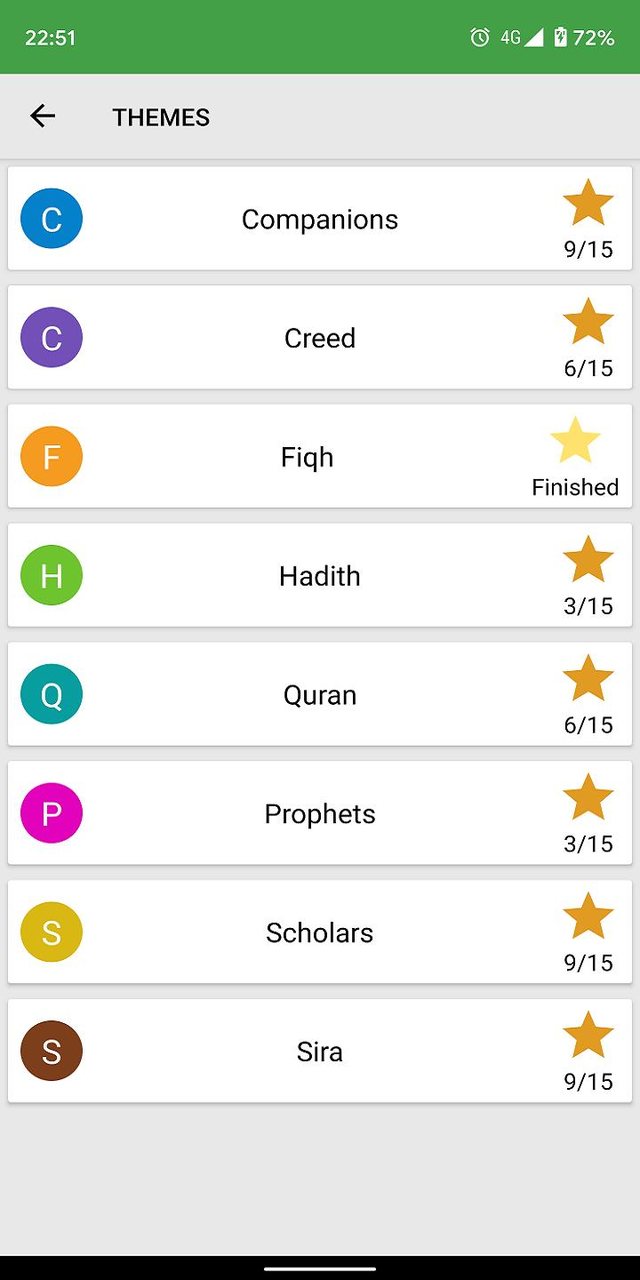This screenshot has width=640, height=1280.
Task: Tap the pale star marking Fiqh as Finished
Action: [575, 441]
